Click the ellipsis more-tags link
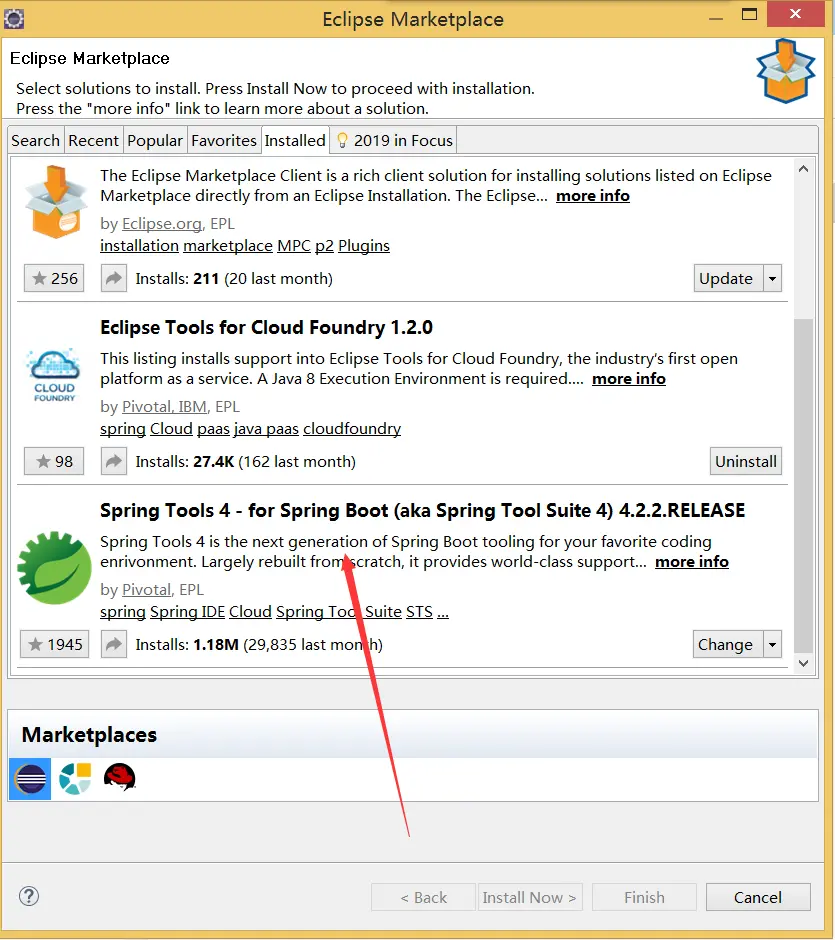Screen dimensions: 835x940 coord(442,611)
